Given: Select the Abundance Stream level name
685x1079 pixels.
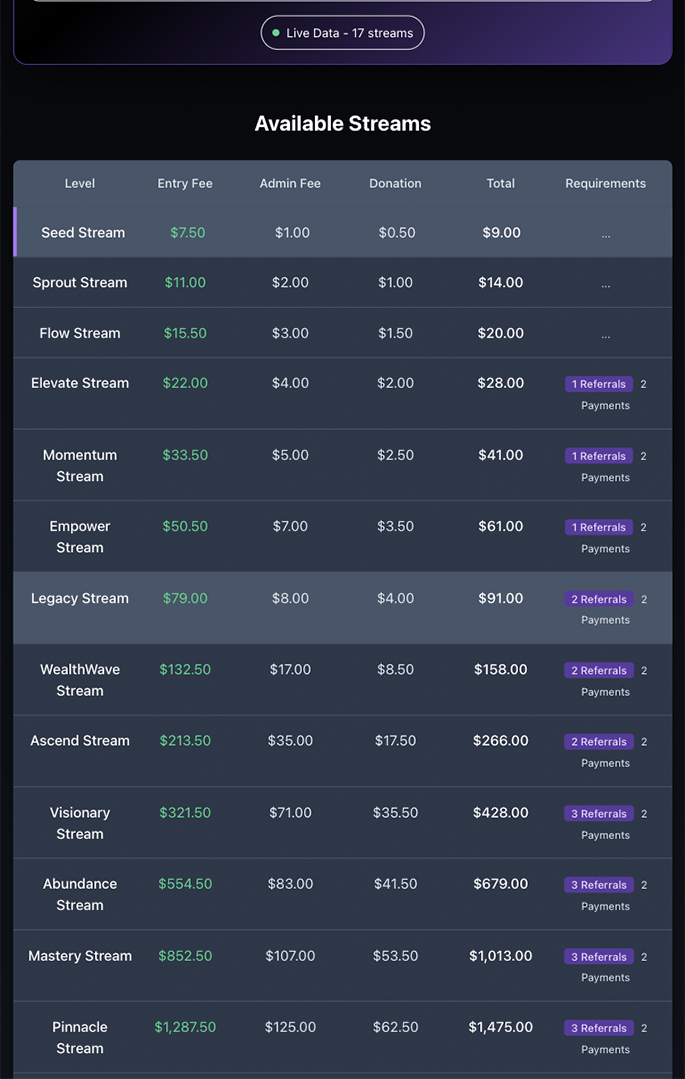Looking at the screenshot, I should [x=80, y=894].
